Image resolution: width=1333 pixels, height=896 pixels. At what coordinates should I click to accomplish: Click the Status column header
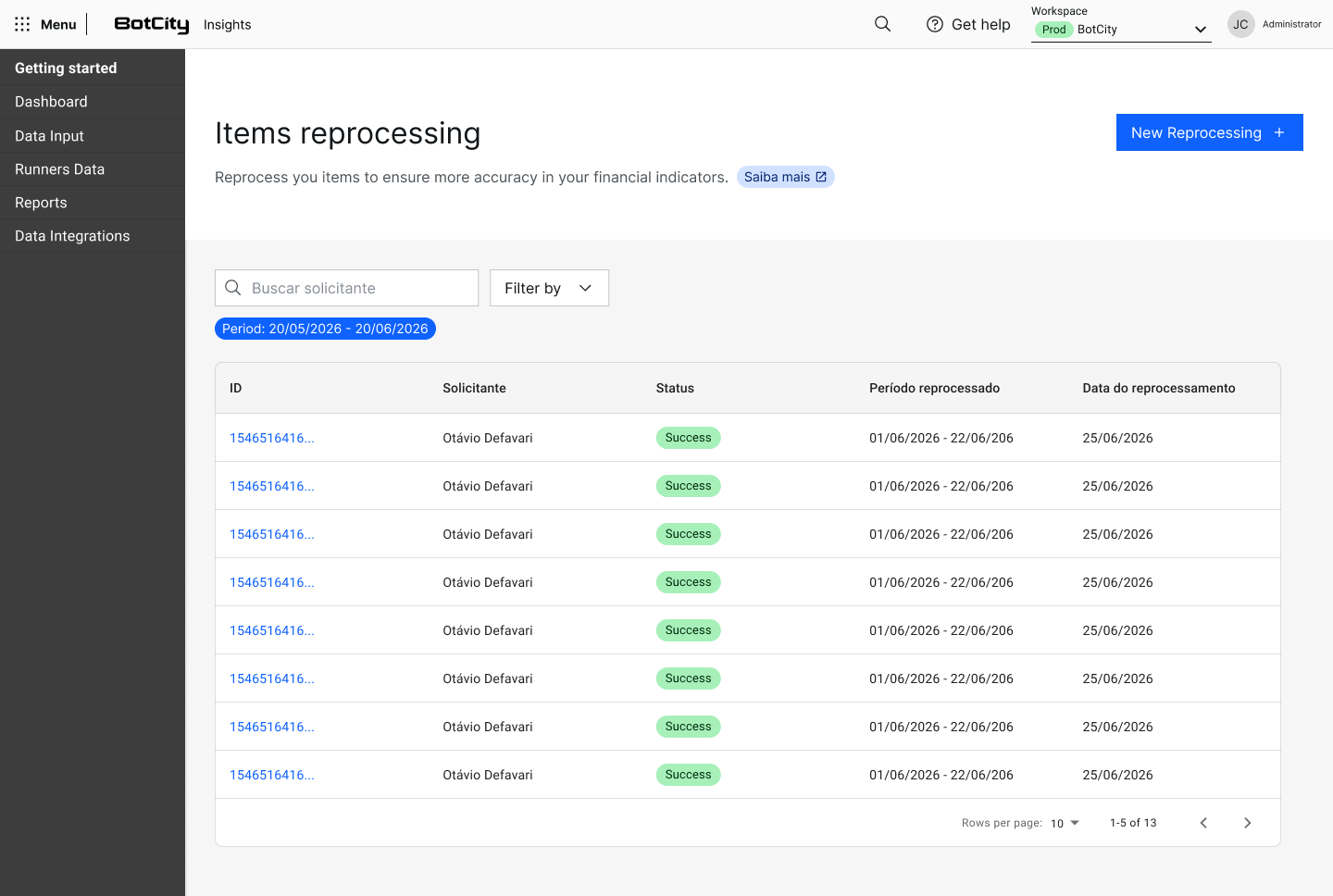tap(675, 388)
